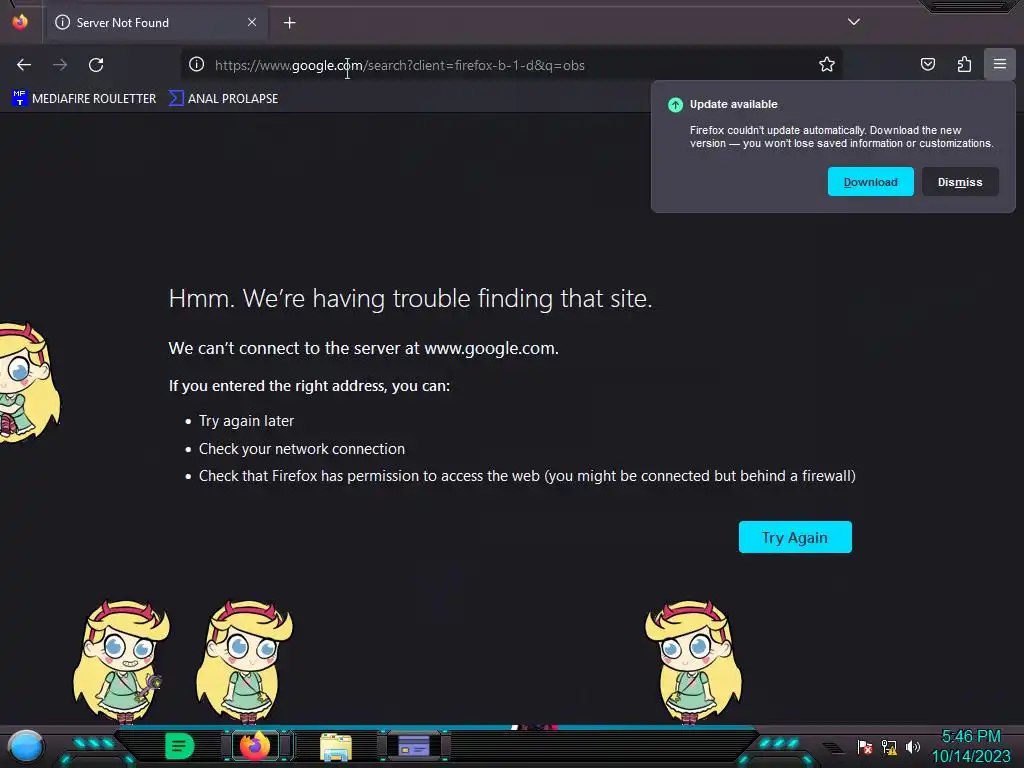Screen dimensions: 1024x768
Task: Select the Server Not Found tab
Action: point(157,23)
